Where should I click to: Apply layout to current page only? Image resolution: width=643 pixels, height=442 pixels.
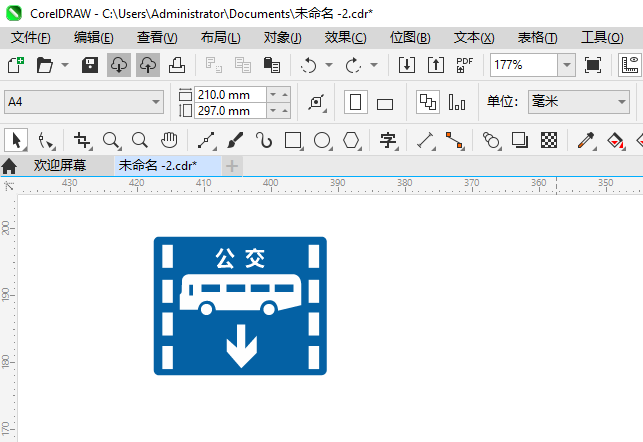click(456, 102)
